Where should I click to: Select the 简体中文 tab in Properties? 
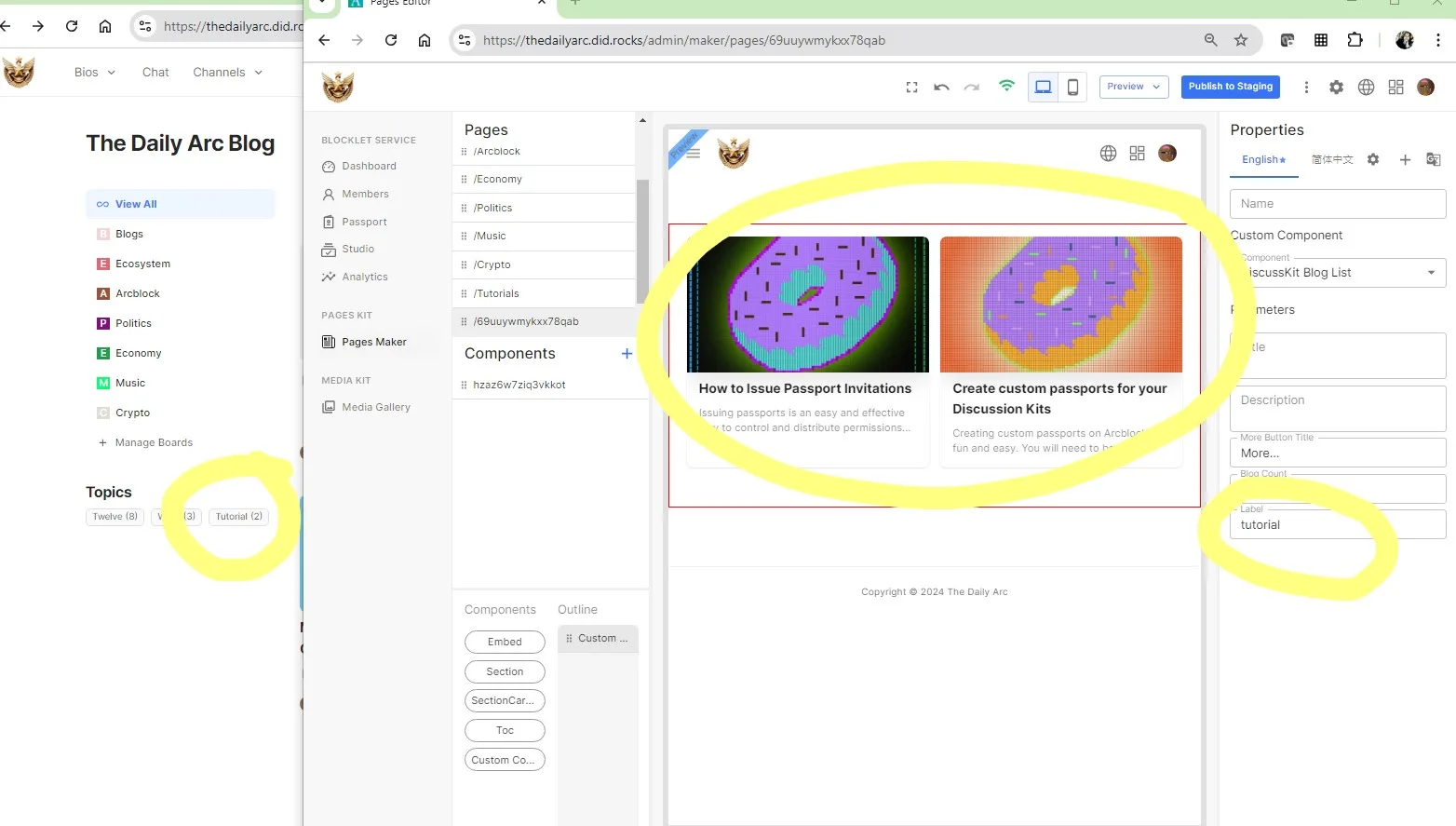[x=1332, y=160]
